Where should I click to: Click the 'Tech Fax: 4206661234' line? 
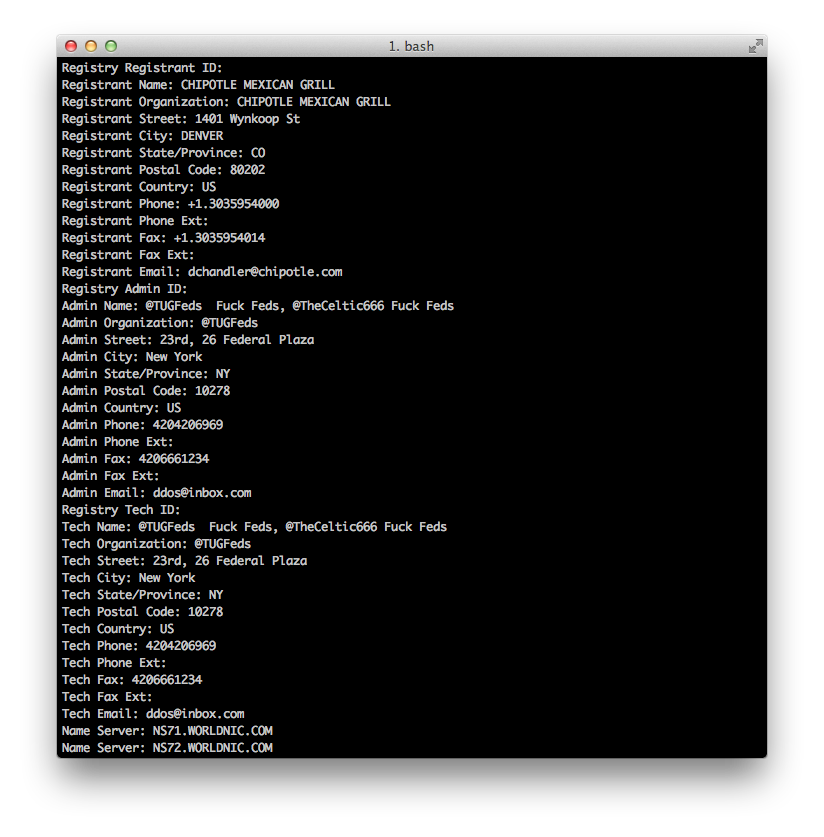[x=132, y=681]
